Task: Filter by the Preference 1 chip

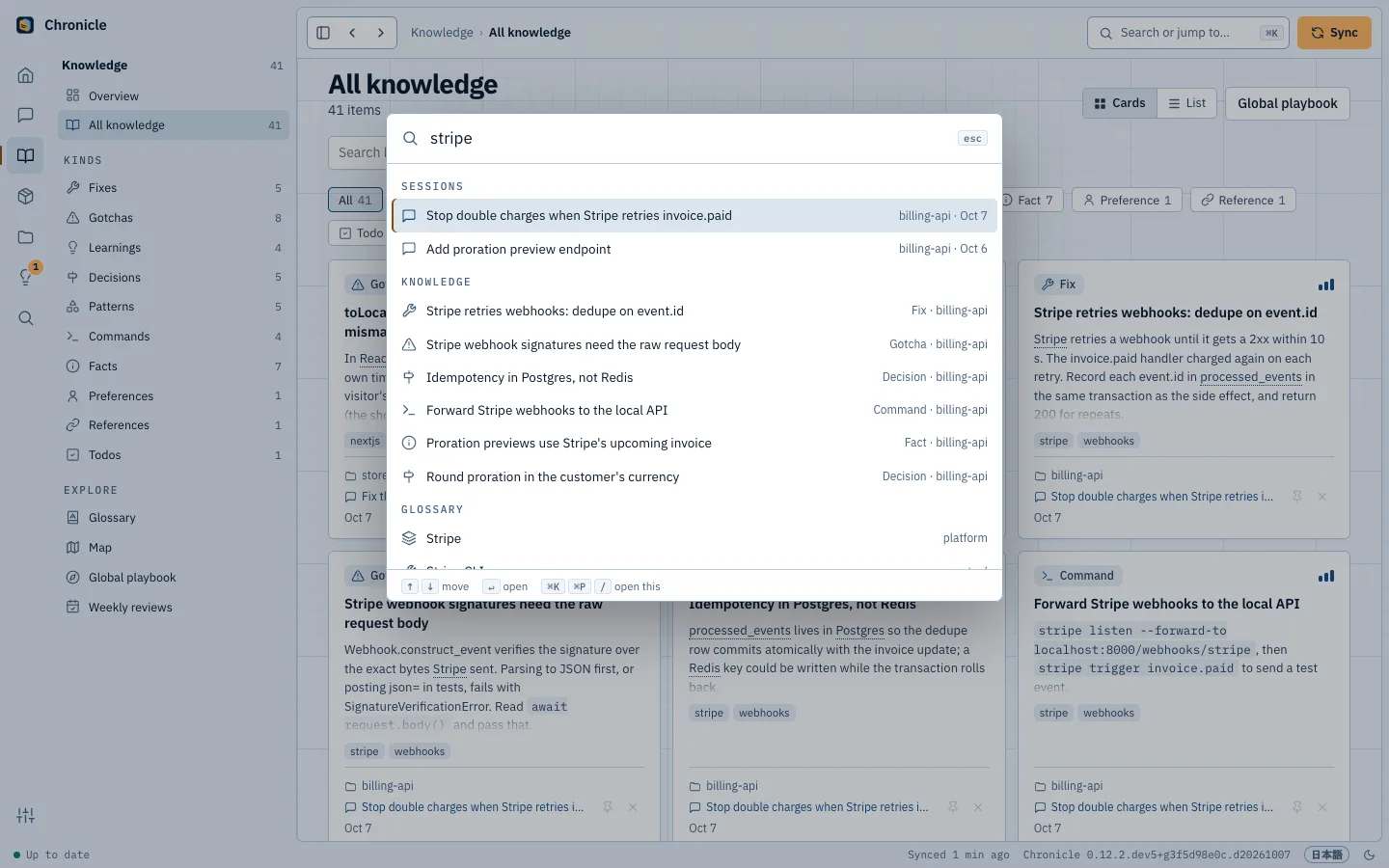Action: tap(1127, 201)
